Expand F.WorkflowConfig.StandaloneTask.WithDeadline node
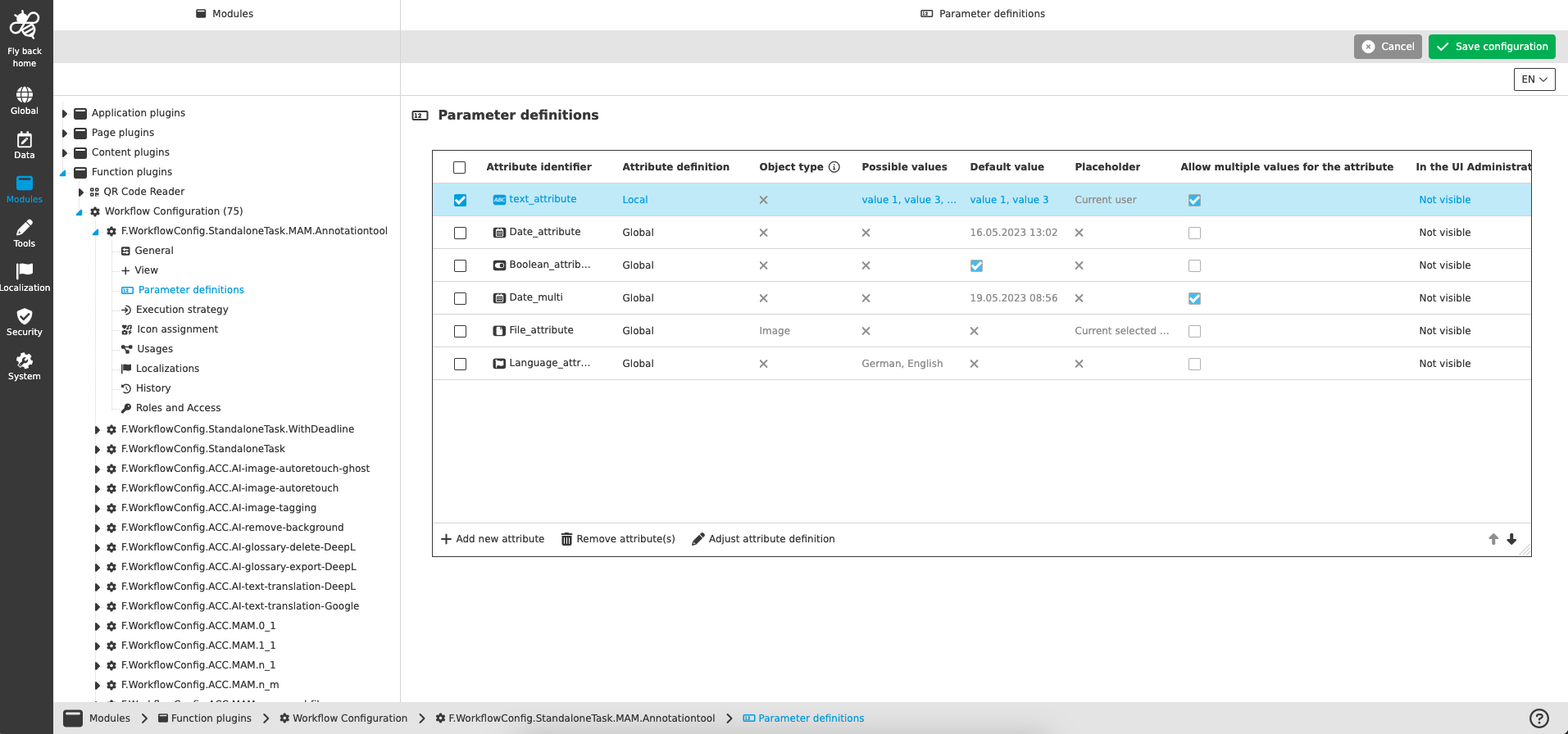 coord(97,429)
